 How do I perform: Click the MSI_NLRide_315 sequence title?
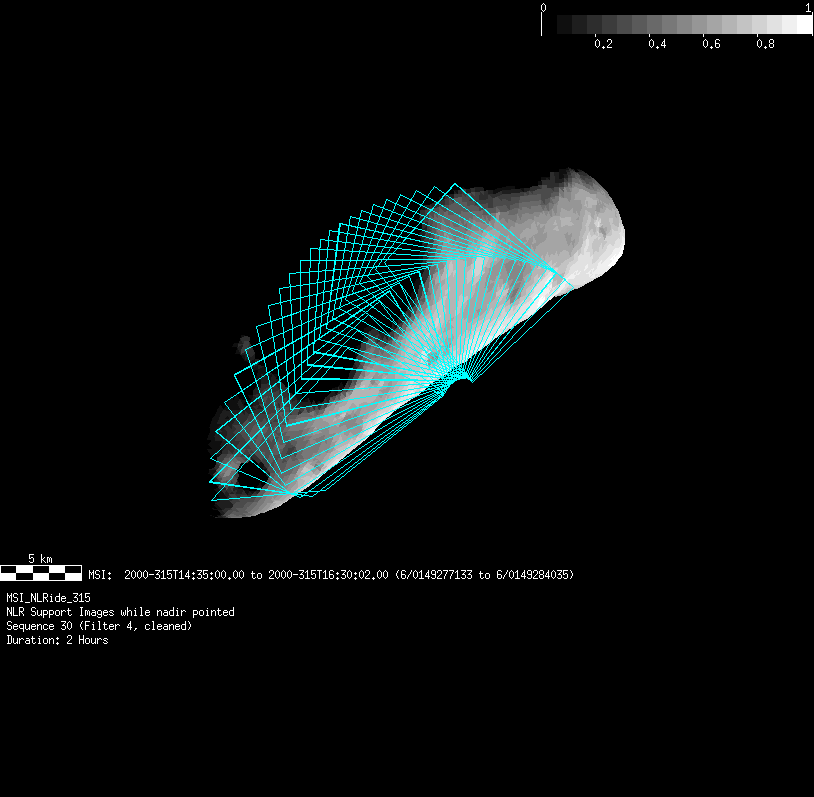[48, 597]
